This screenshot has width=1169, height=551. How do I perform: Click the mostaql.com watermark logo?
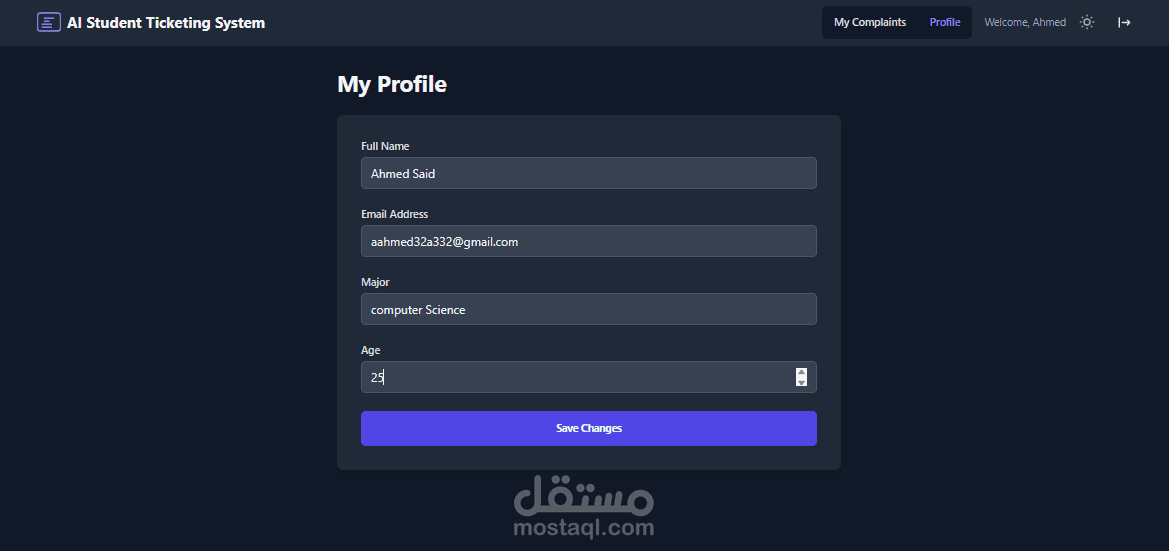click(x=584, y=510)
